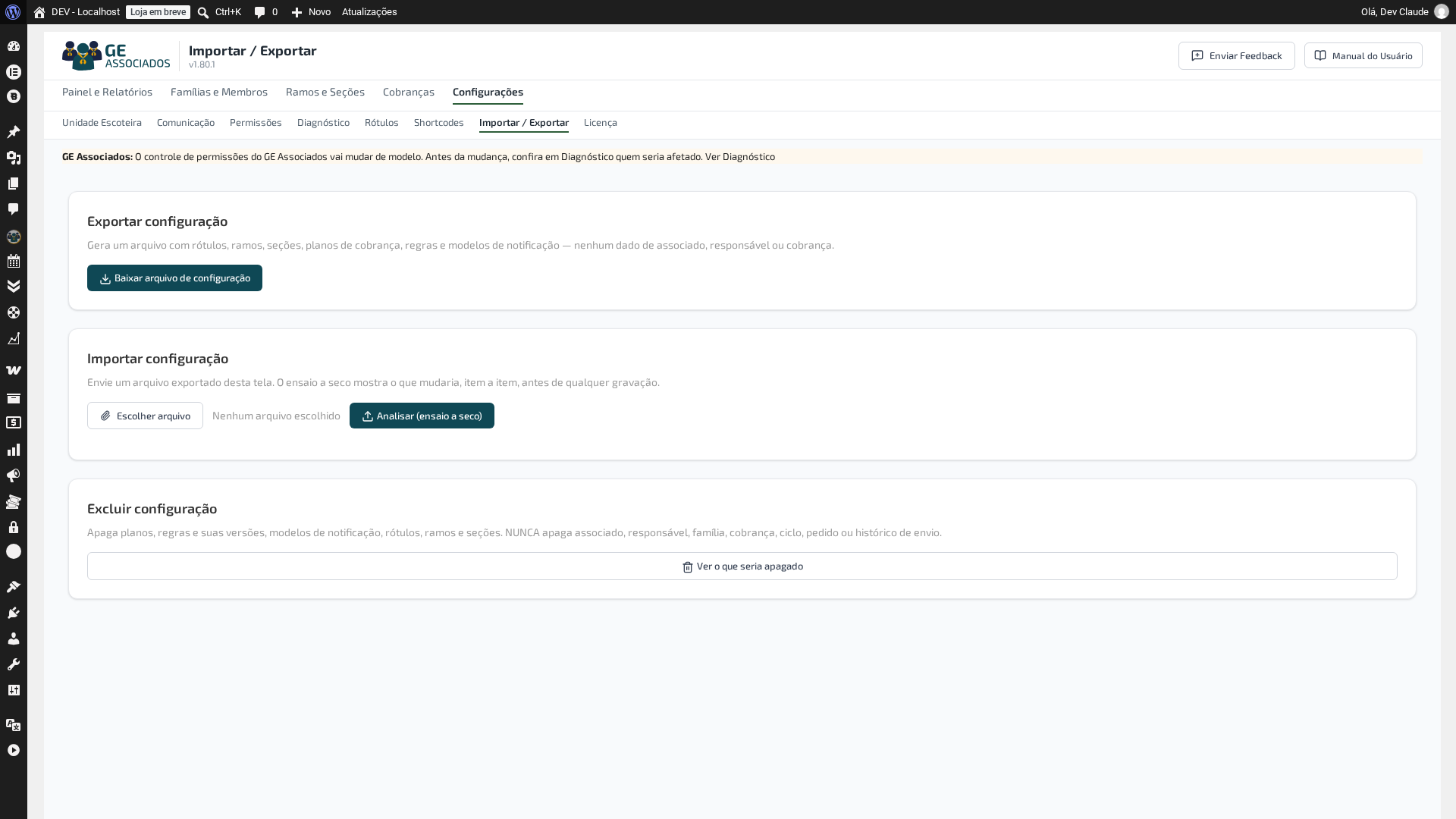Open the Comments bubble icon in sidebar

(14, 209)
